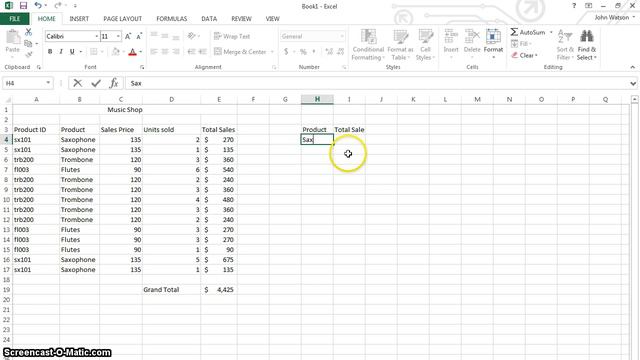640x360 pixels.
Task: Open the font color dropdown arrow
Action: (x=141, y=52)
